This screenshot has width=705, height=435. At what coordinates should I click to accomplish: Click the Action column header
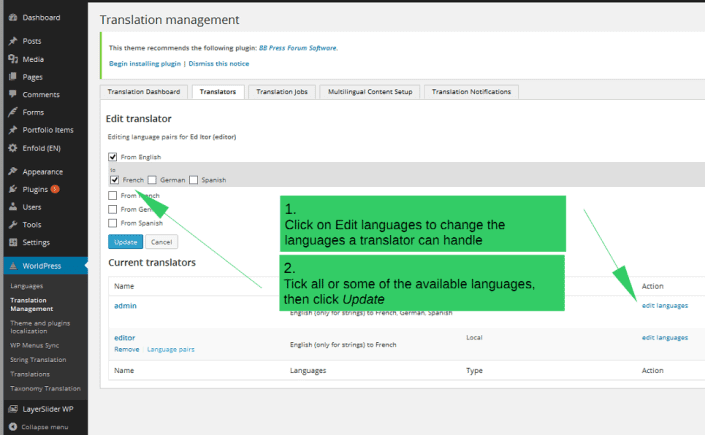(x=652, y=286)
